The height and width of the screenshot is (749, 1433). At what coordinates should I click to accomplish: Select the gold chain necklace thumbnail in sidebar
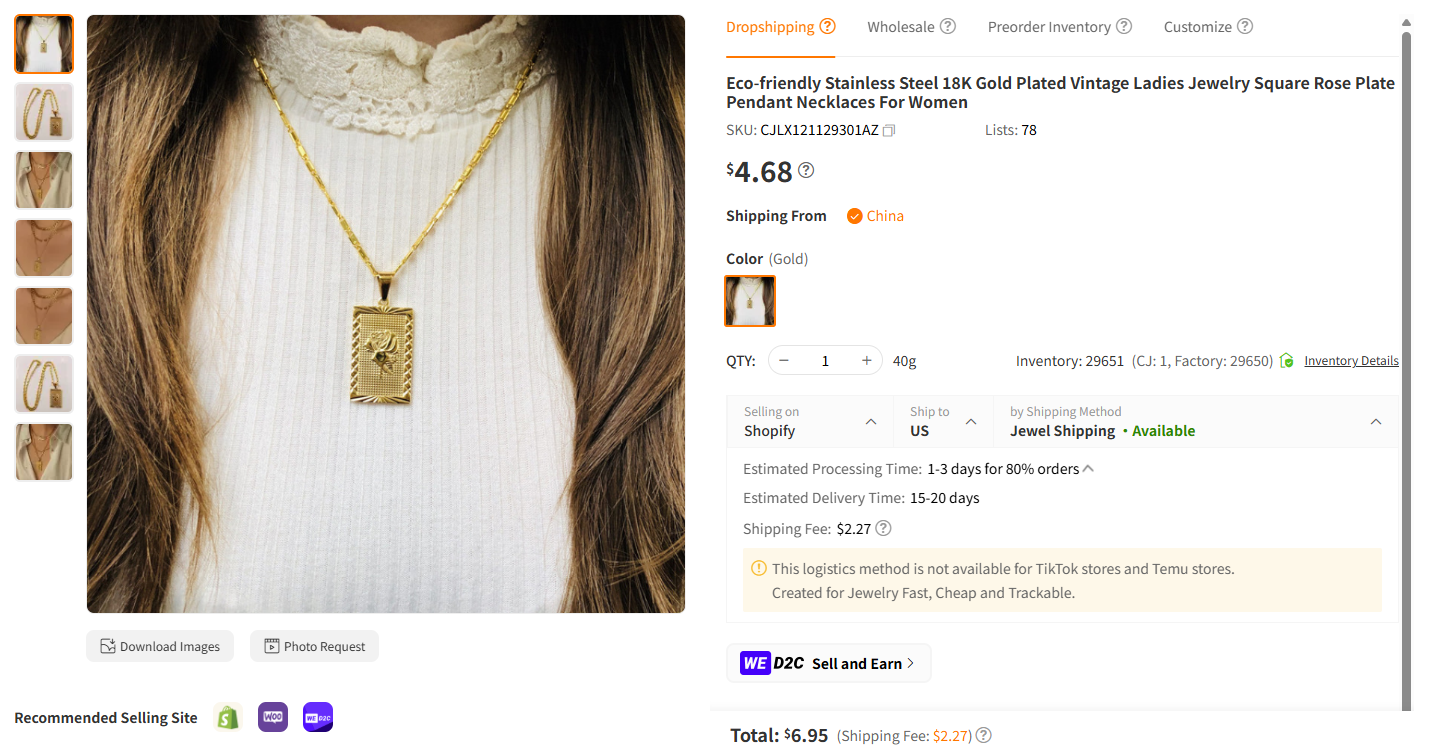click(43, 111)
